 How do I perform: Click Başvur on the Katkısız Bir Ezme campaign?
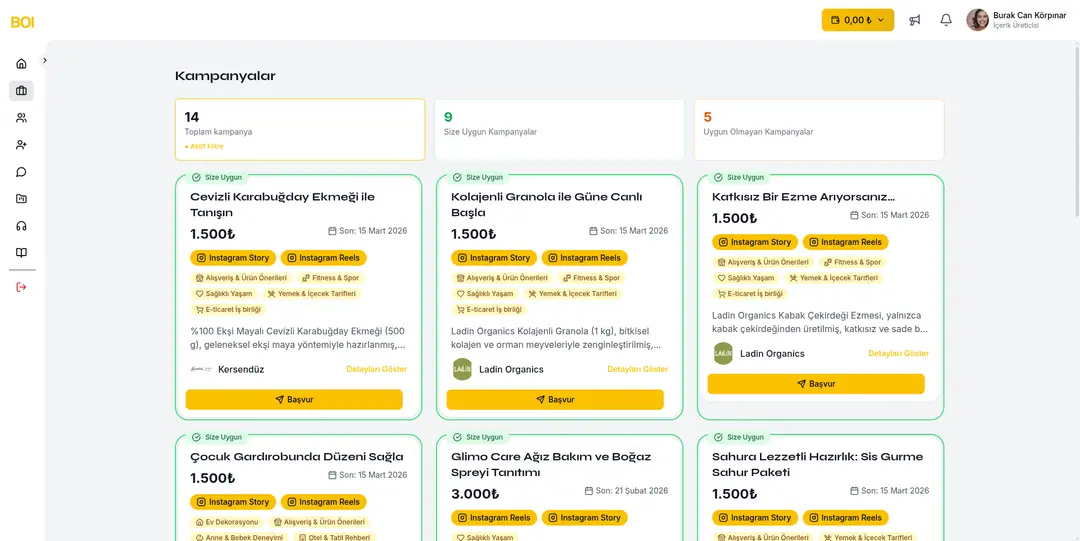(815, 384)
